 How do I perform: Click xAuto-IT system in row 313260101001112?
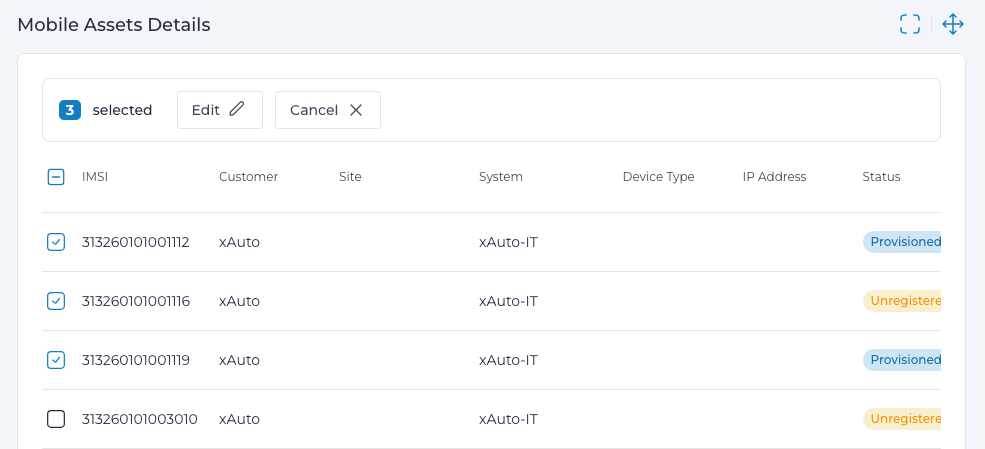(x=508, y=242)
